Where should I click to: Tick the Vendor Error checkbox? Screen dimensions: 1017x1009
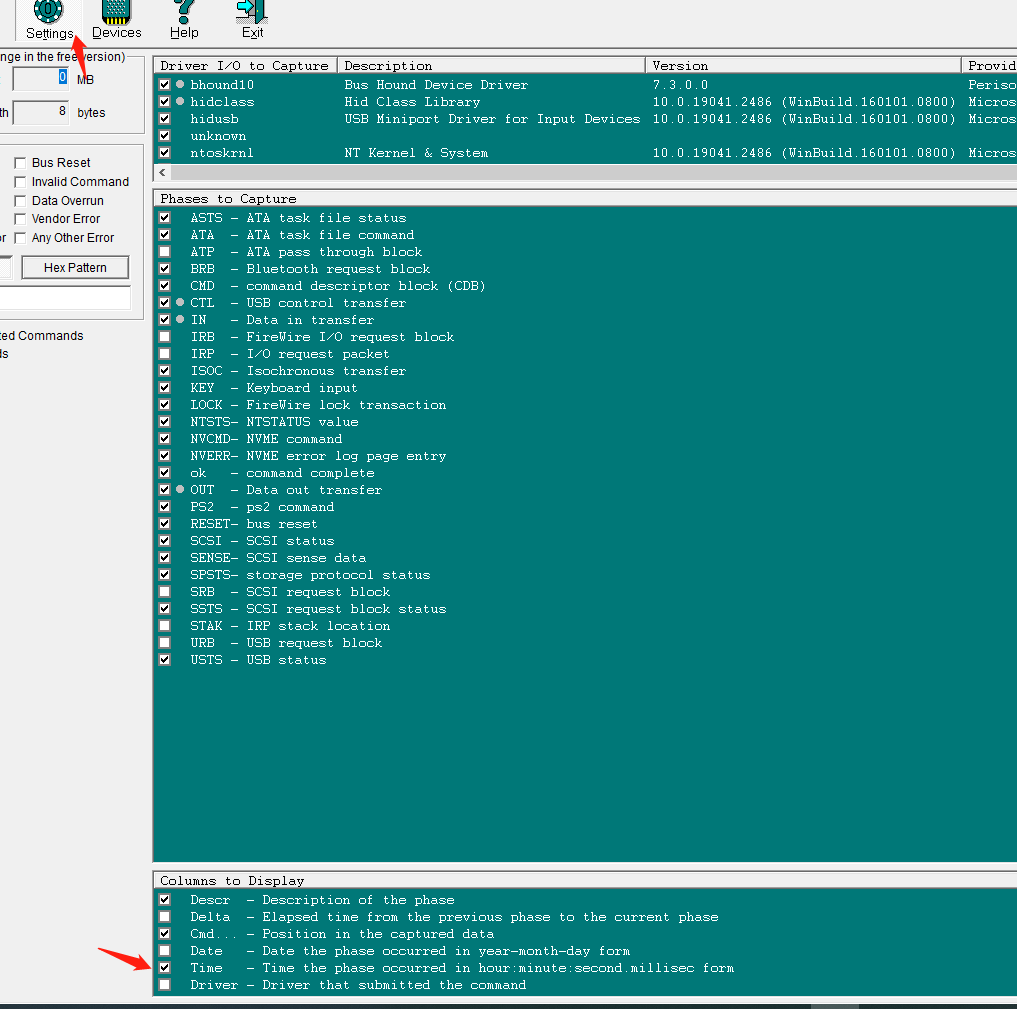pos(20,219)
